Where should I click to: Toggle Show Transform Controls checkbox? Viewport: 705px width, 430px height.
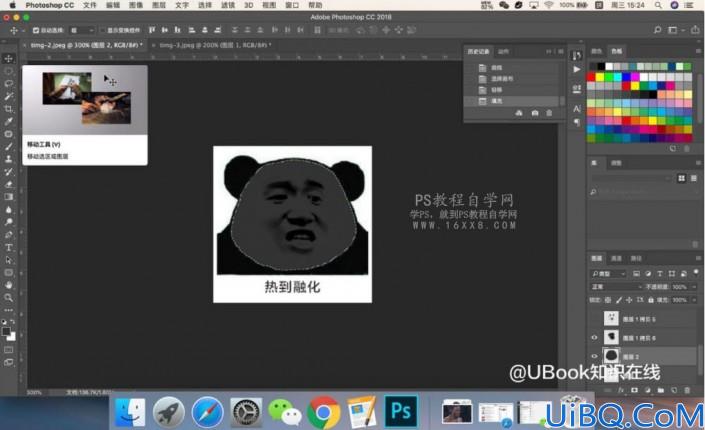(103, 30)
